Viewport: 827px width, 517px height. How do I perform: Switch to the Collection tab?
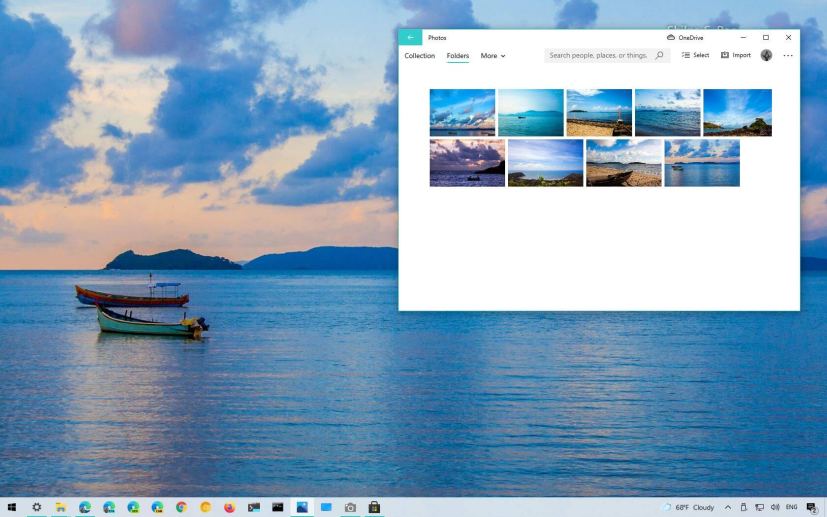point(420,56)
